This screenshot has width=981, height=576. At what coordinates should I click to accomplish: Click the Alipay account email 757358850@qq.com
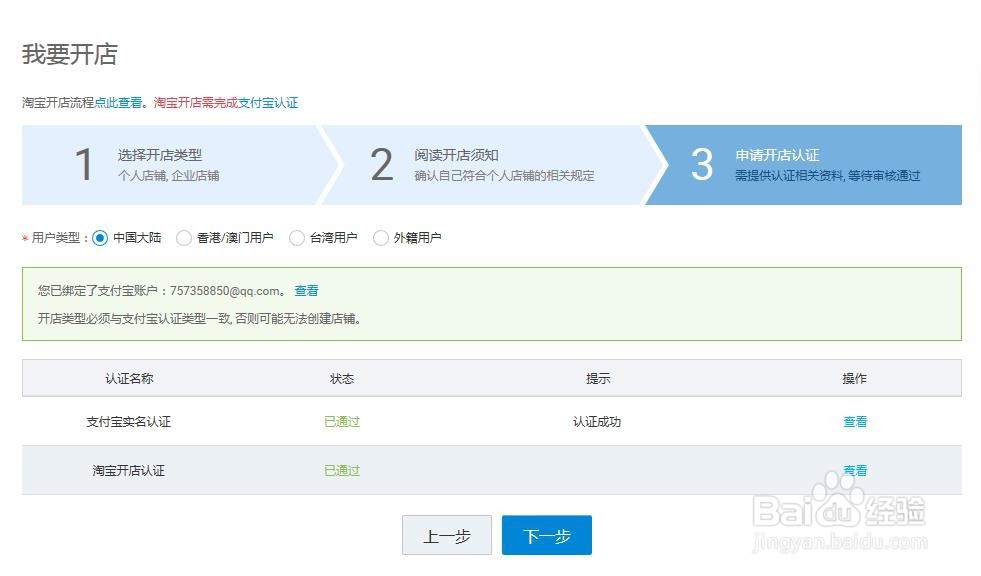[225, 291]
